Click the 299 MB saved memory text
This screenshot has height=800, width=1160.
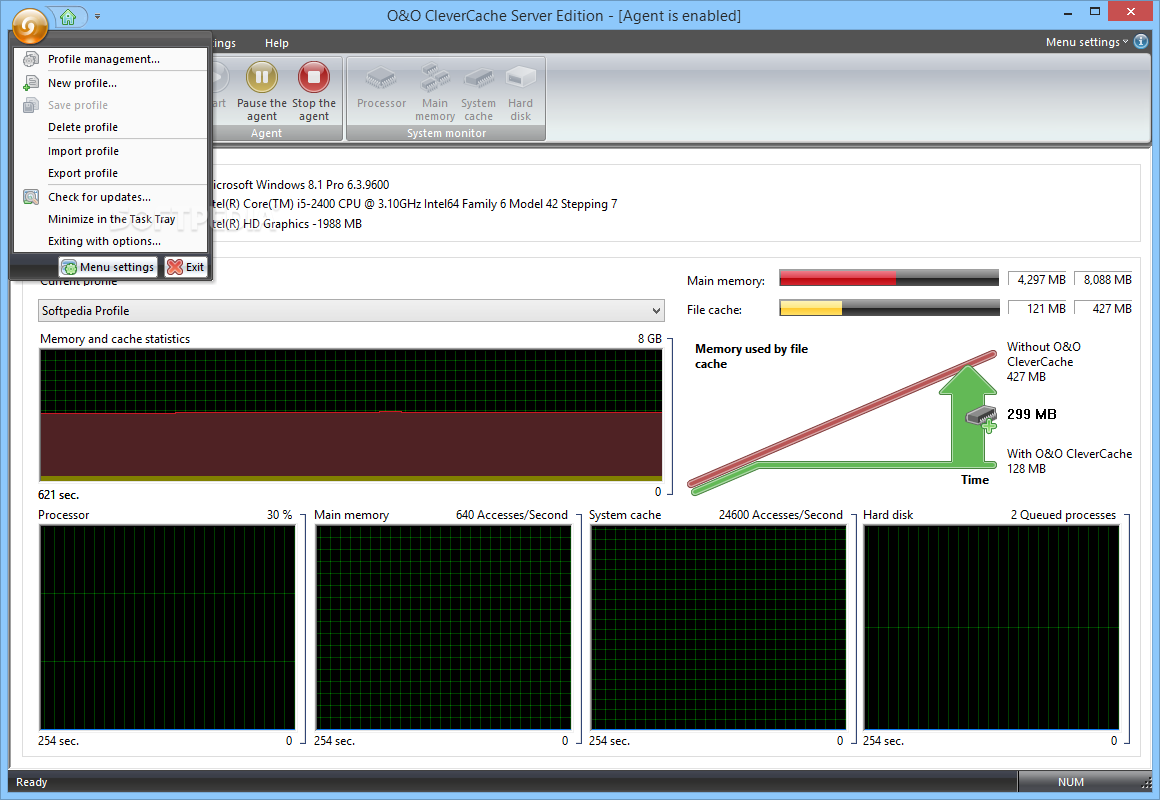(1031, 414)
